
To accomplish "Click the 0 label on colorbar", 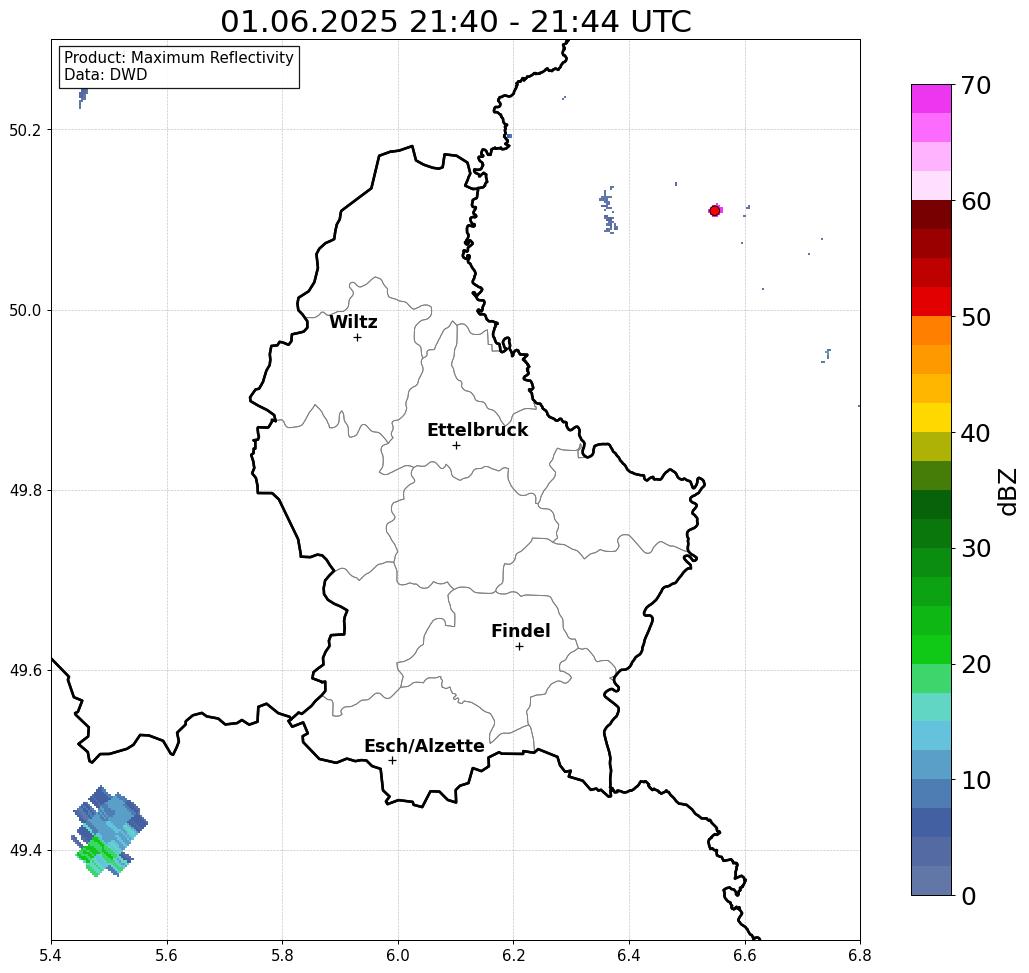I will (x=968, y=896).
